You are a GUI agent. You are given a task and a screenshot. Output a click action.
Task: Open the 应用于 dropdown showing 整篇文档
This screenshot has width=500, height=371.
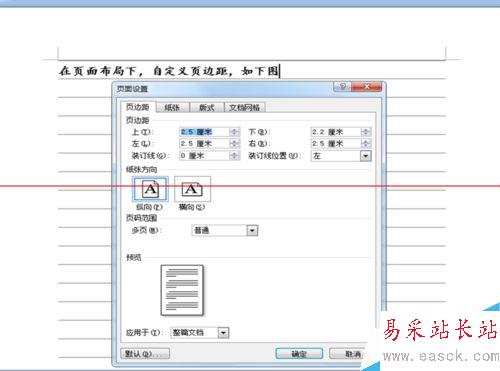(x=200, y=332)
